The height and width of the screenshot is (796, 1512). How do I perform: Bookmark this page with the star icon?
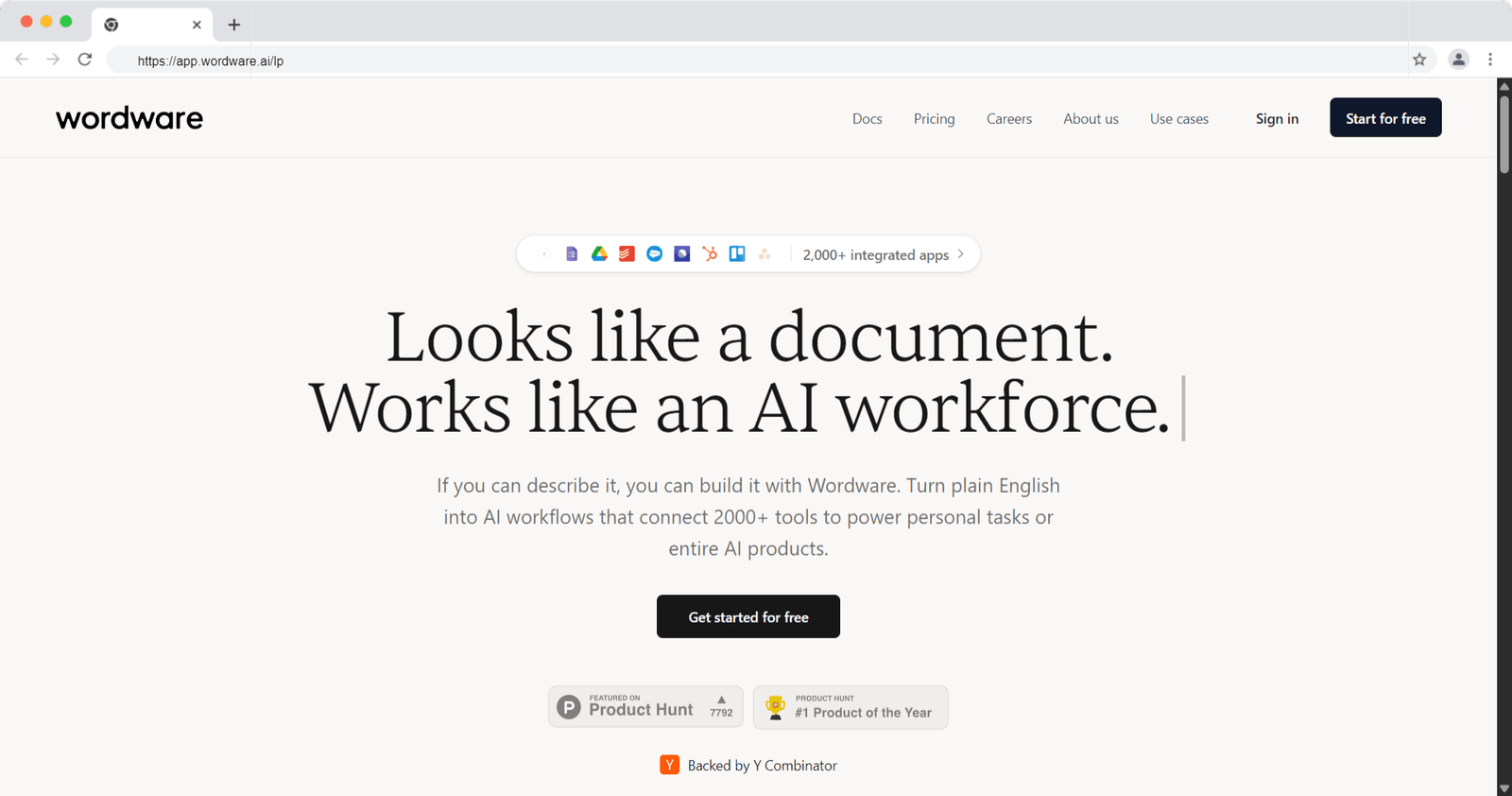coord(1419,60)
